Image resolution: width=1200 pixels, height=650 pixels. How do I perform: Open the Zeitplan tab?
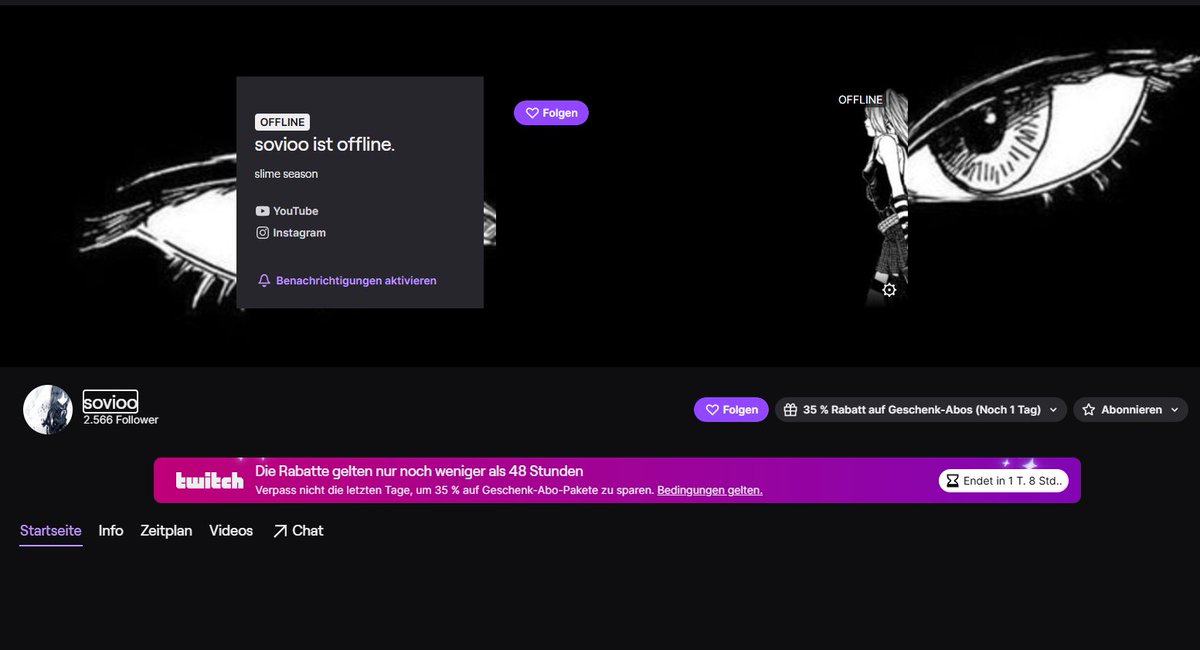pyautogui.click(x=166, y=531)
